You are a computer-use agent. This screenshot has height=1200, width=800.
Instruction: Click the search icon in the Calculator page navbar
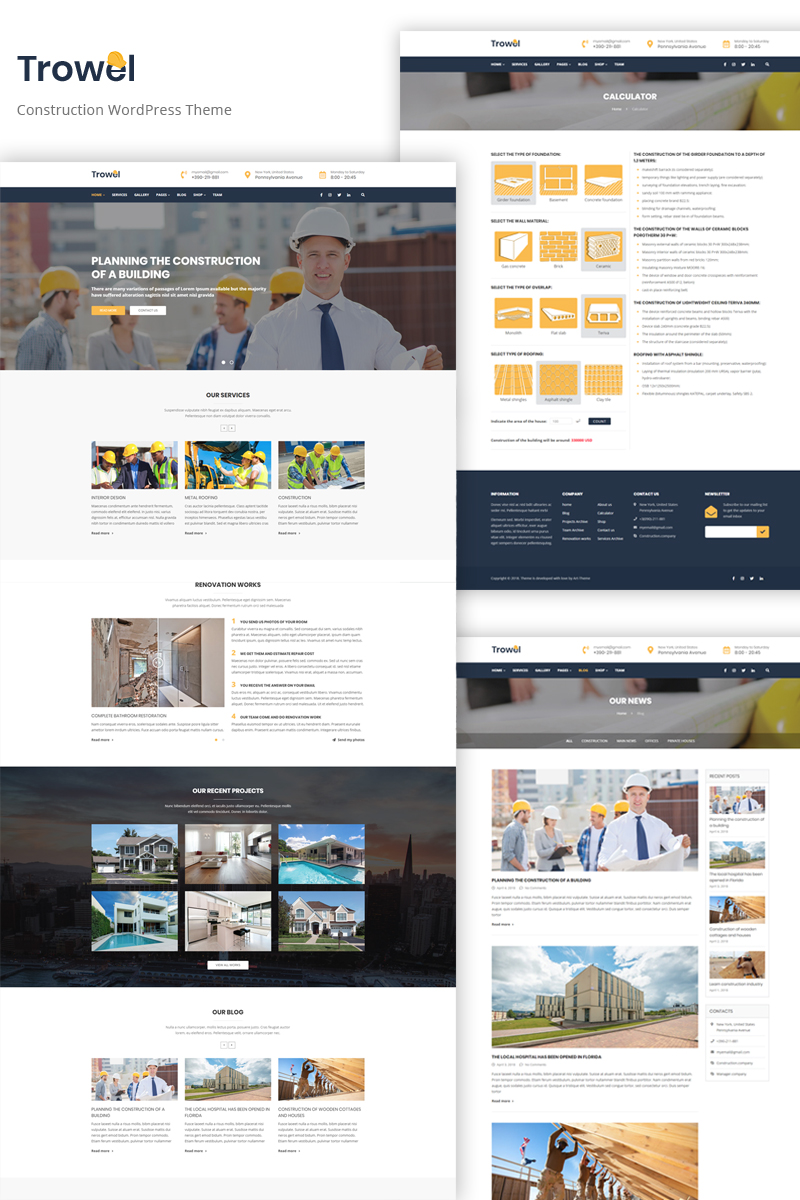(767, 64)
